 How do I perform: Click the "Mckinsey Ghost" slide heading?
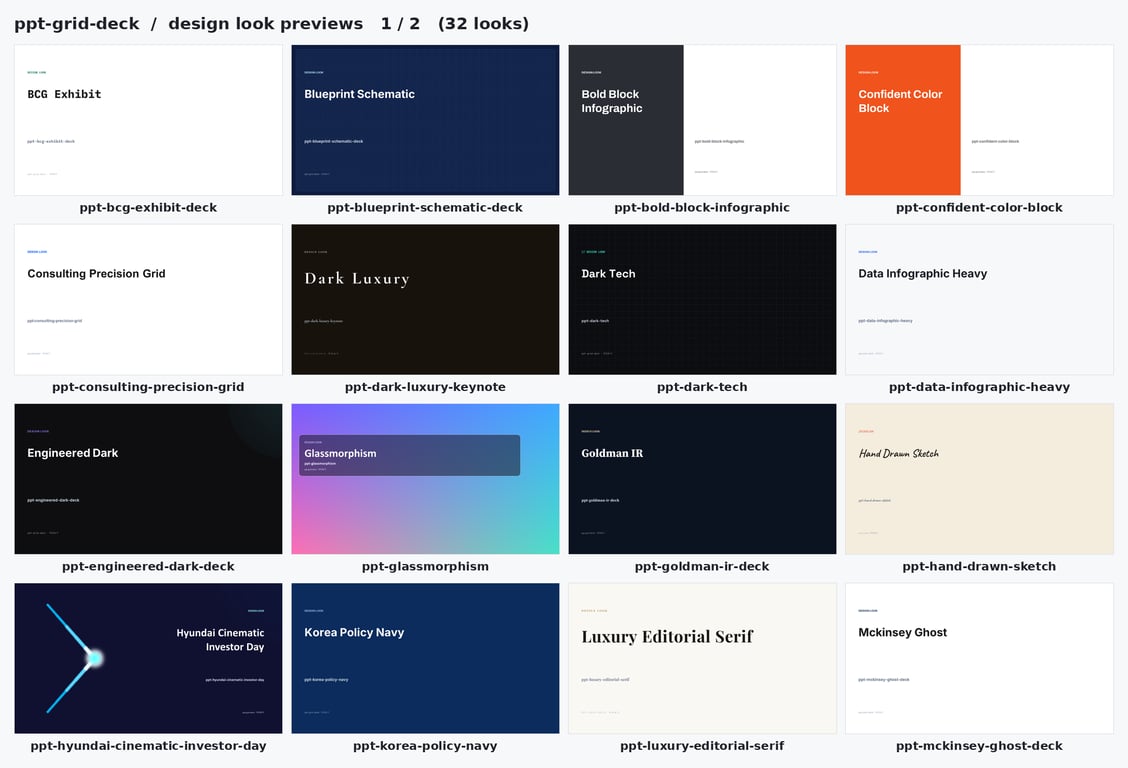click(x=902, y=633)
